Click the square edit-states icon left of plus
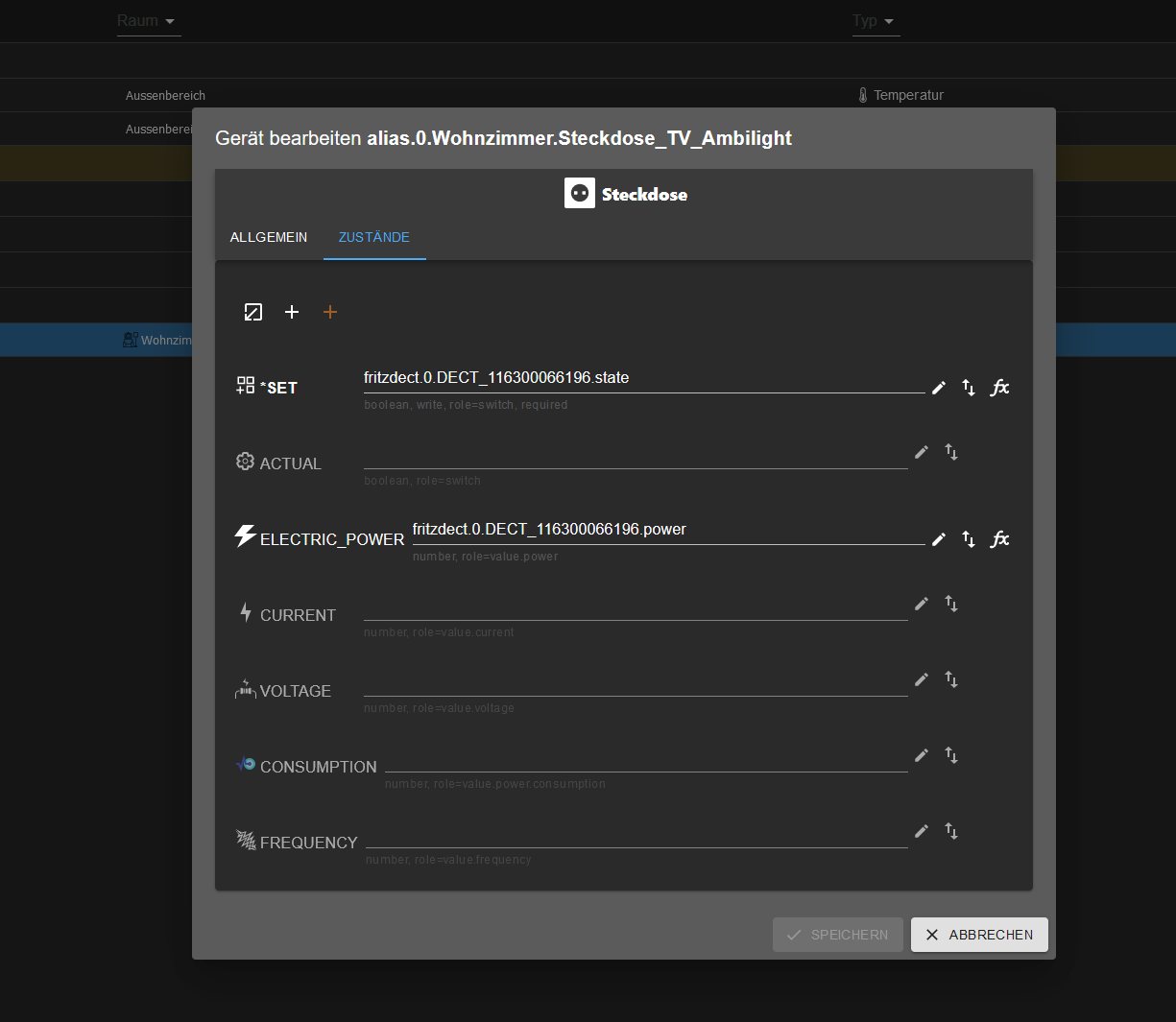Image resolution: width=1176 pixels, height=1022 pixels. 253,312
